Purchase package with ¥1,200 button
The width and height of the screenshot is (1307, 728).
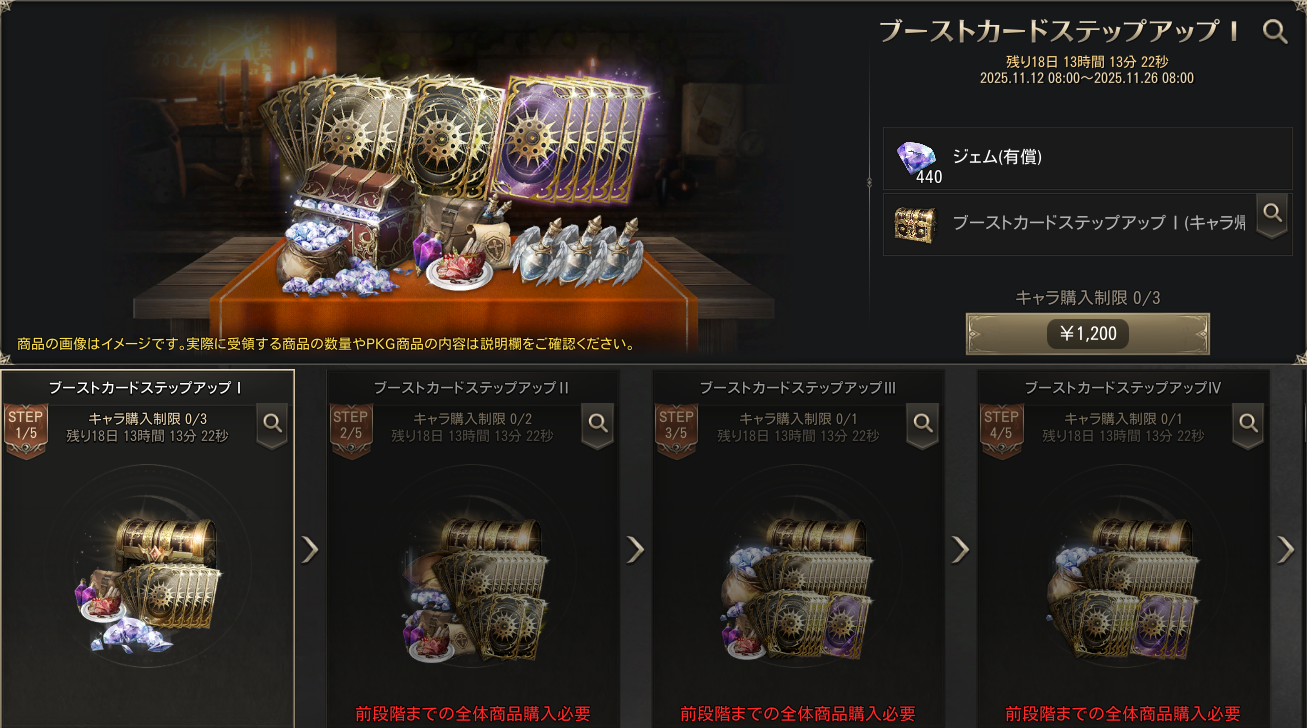click(x=1088, y=334)
